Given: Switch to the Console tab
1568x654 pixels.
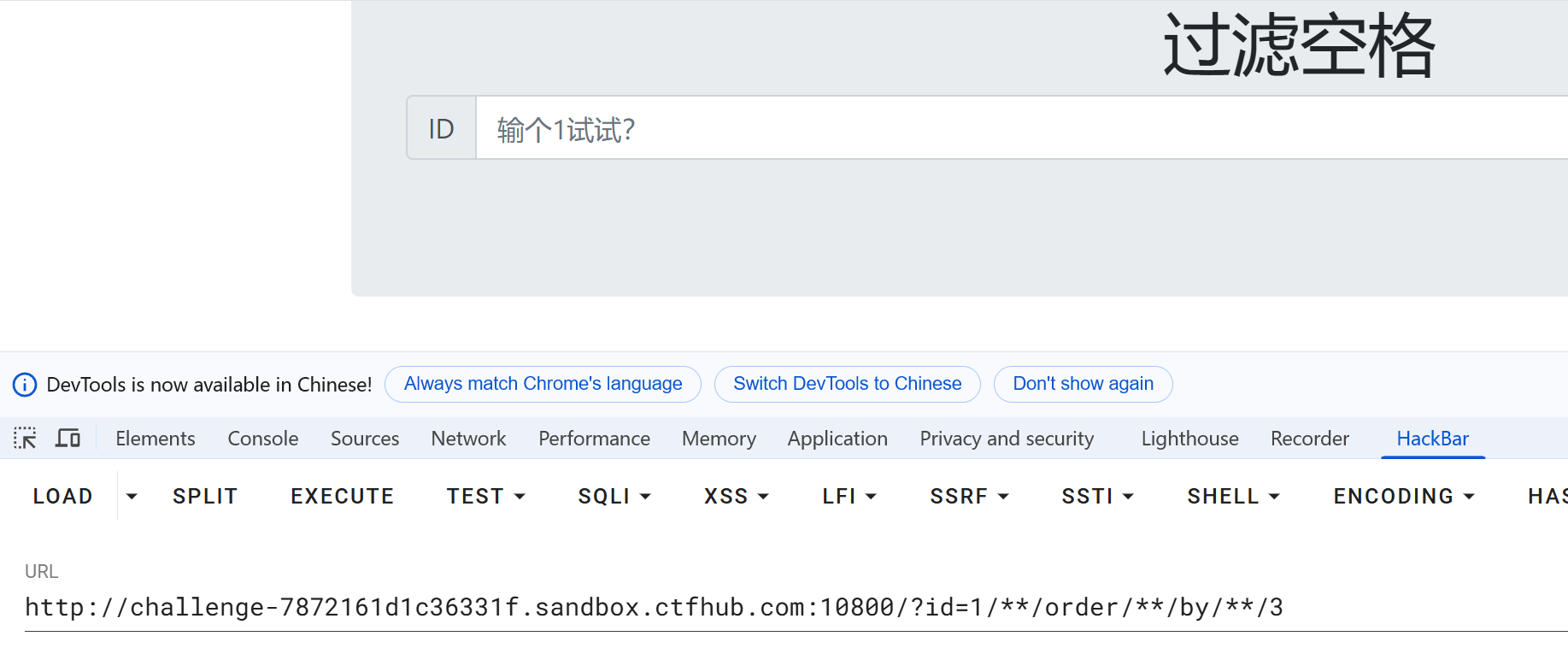Looking at the screenshot, I should pyautogui.click(x=262, y=439).
